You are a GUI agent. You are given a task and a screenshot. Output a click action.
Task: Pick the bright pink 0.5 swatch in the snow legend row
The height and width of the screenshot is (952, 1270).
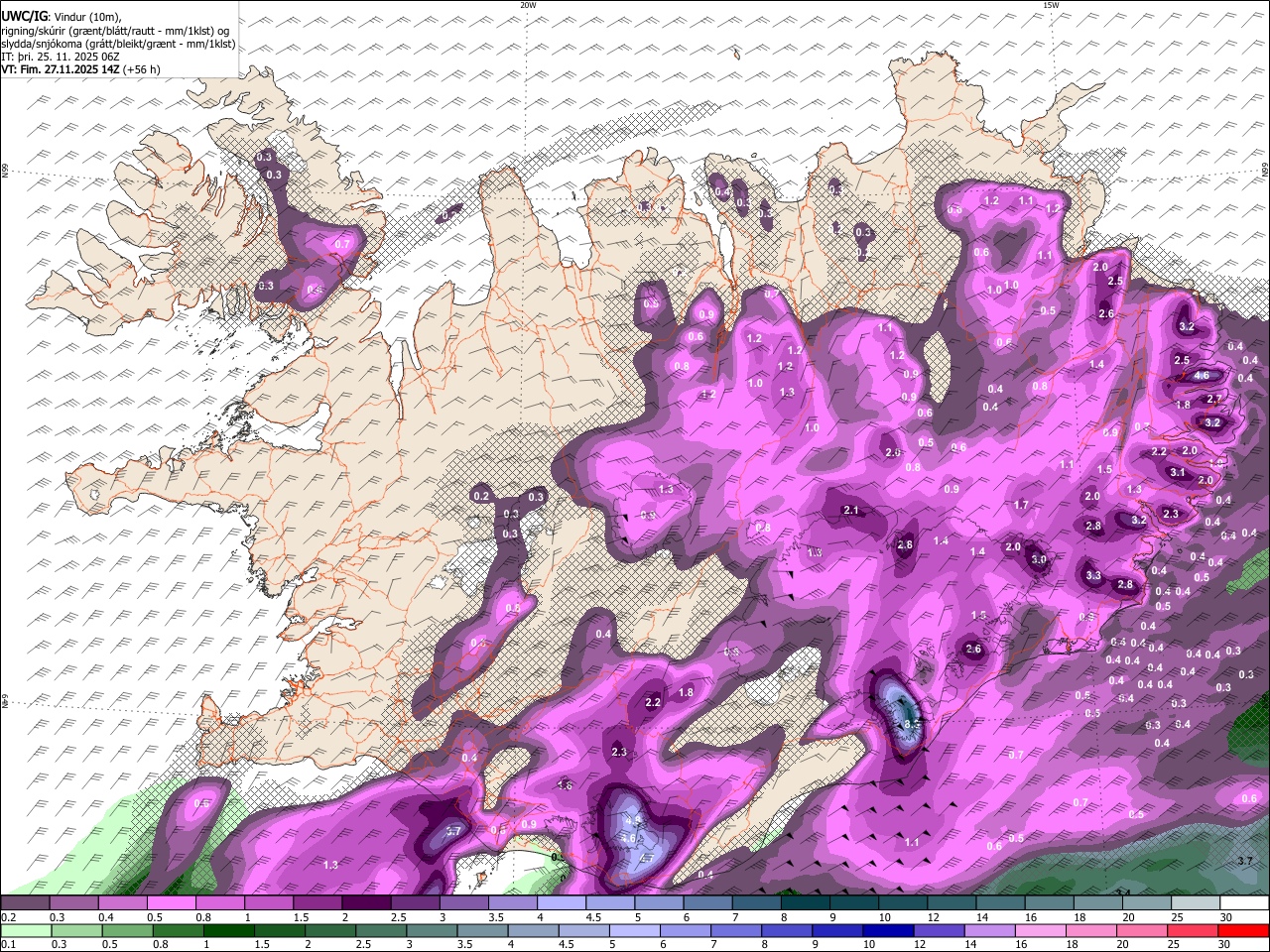point(171,902)
